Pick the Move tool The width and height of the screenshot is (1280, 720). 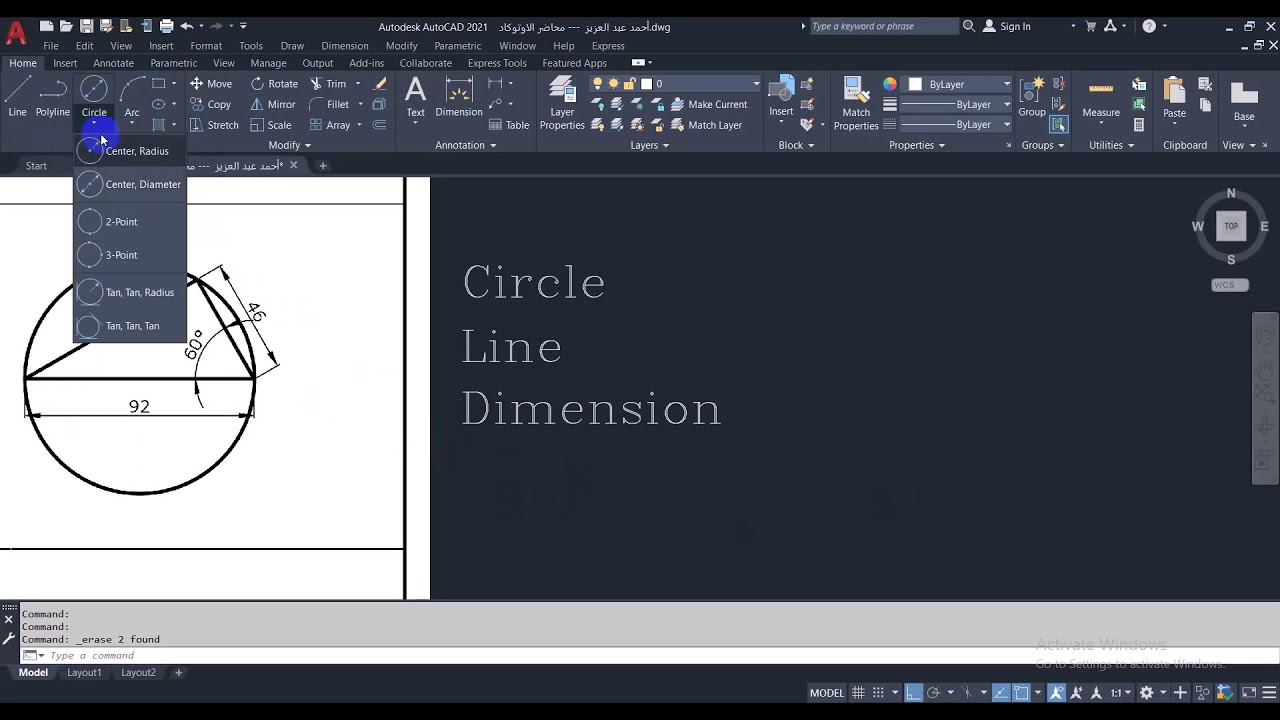point(211,84)
